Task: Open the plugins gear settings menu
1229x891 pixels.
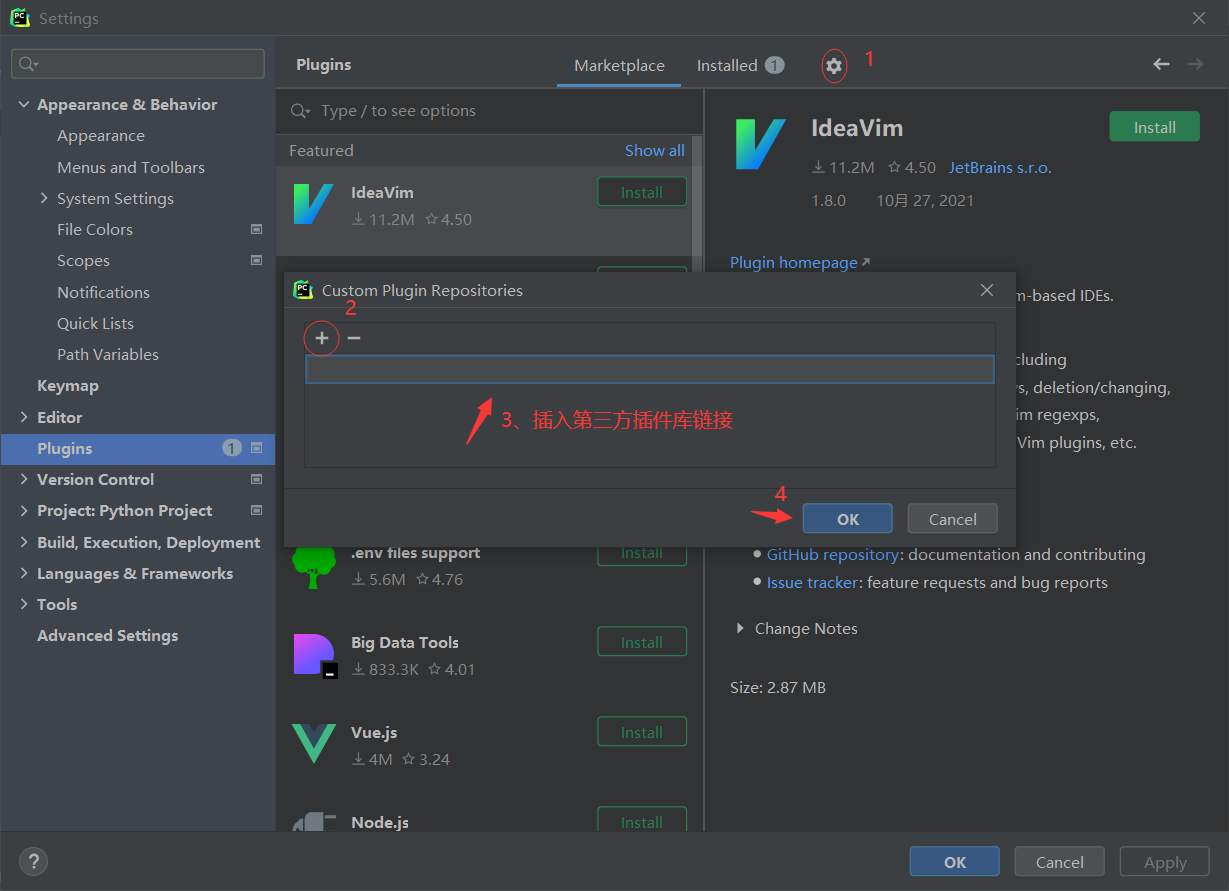Action: (x=834, y=66)
